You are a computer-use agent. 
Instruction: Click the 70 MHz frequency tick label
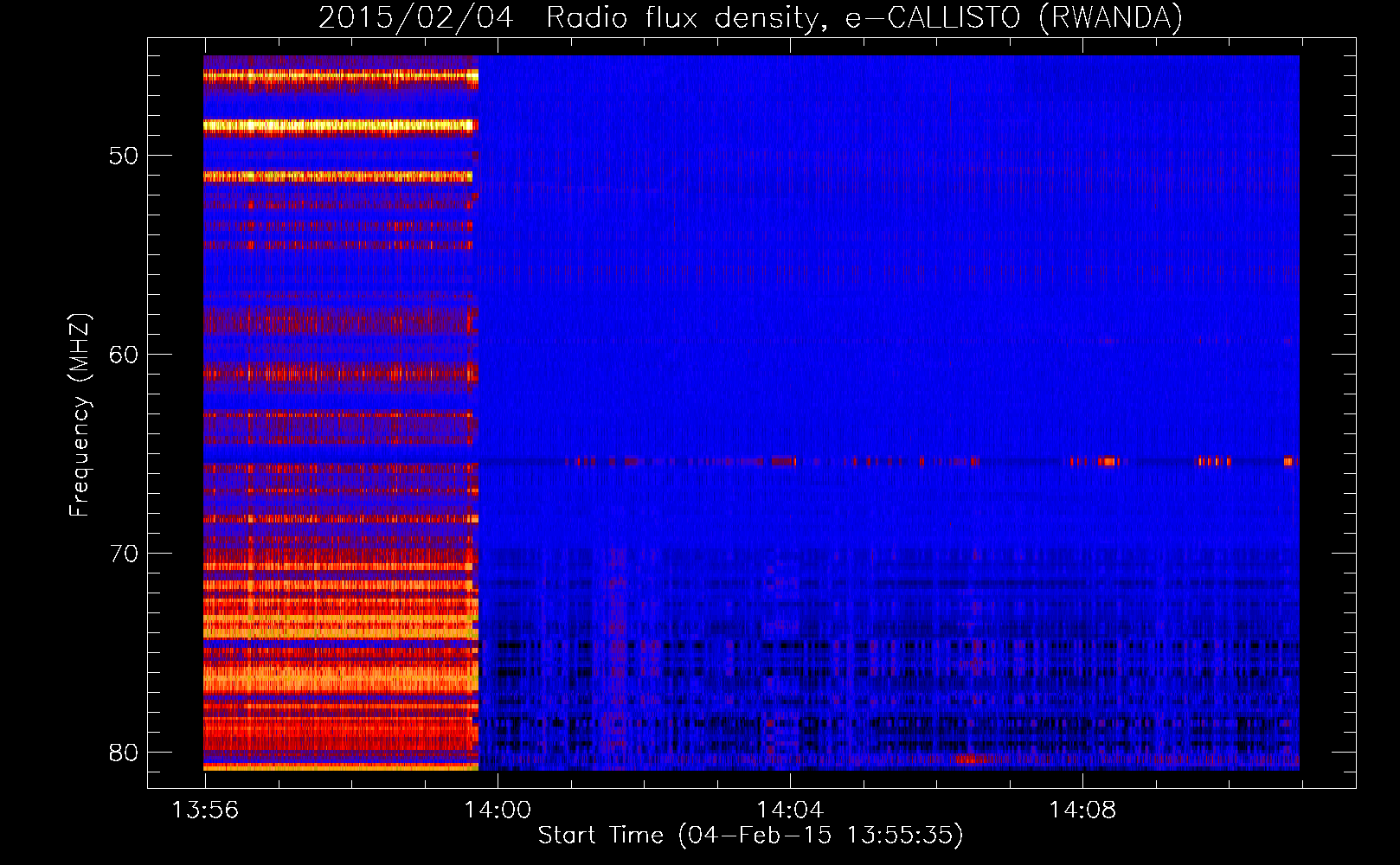(x=124, y=554)
